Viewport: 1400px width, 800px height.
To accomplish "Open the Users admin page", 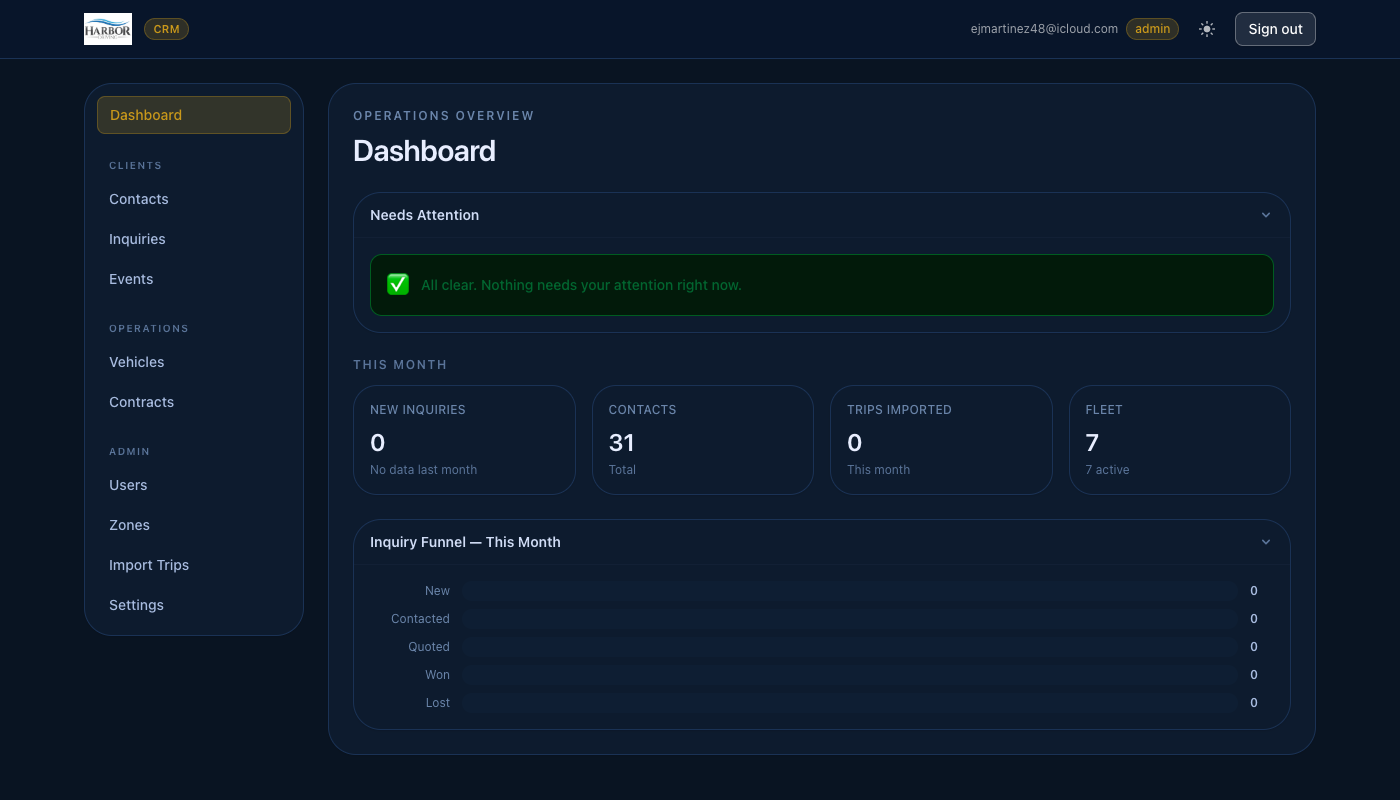I will 128,485.
